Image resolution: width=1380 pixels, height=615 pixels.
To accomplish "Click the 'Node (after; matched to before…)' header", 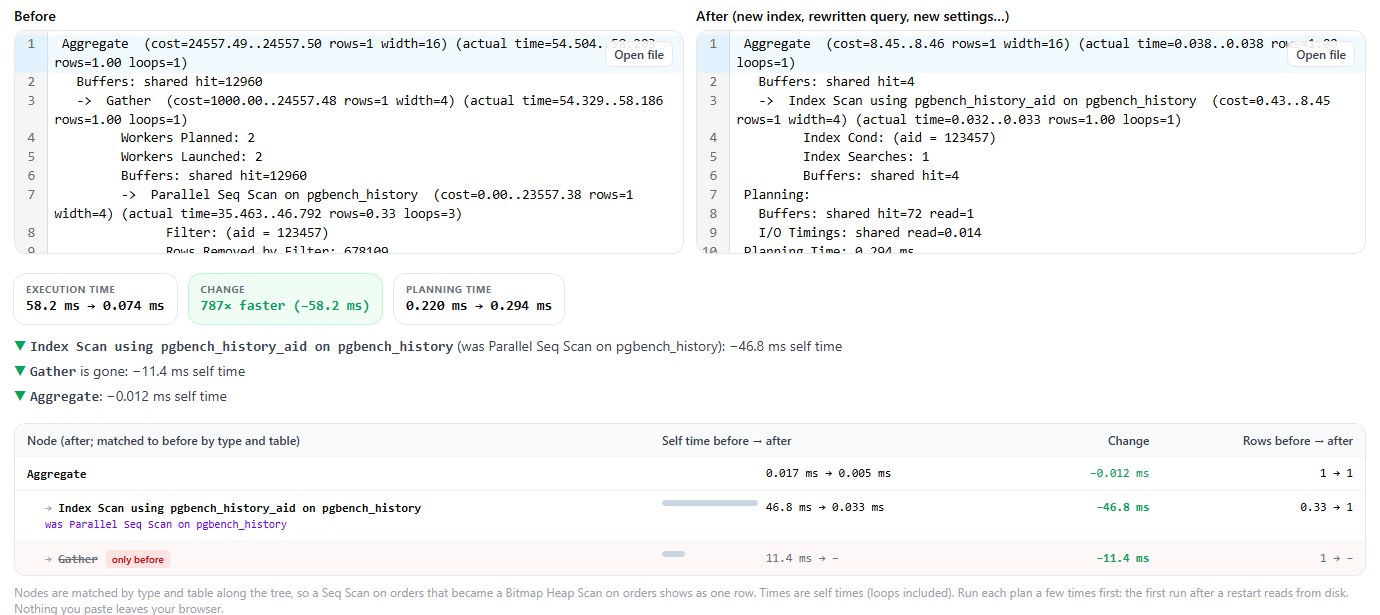I will pyautogui.click(x=163, y=441).
